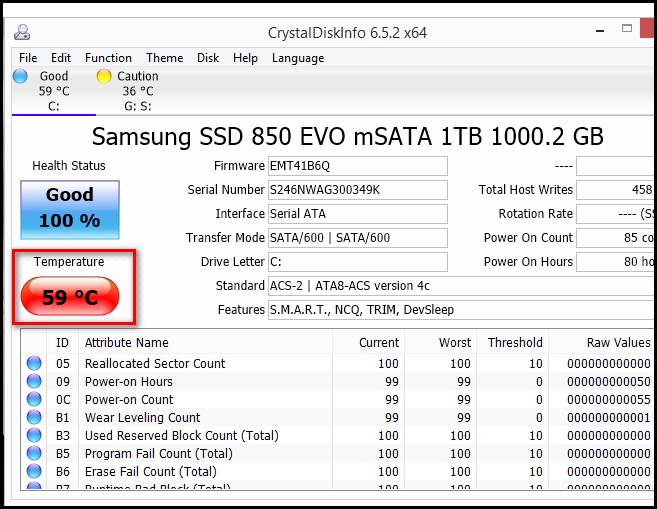Click the Samsung SSD 850 EVO model title

point(347,136)
